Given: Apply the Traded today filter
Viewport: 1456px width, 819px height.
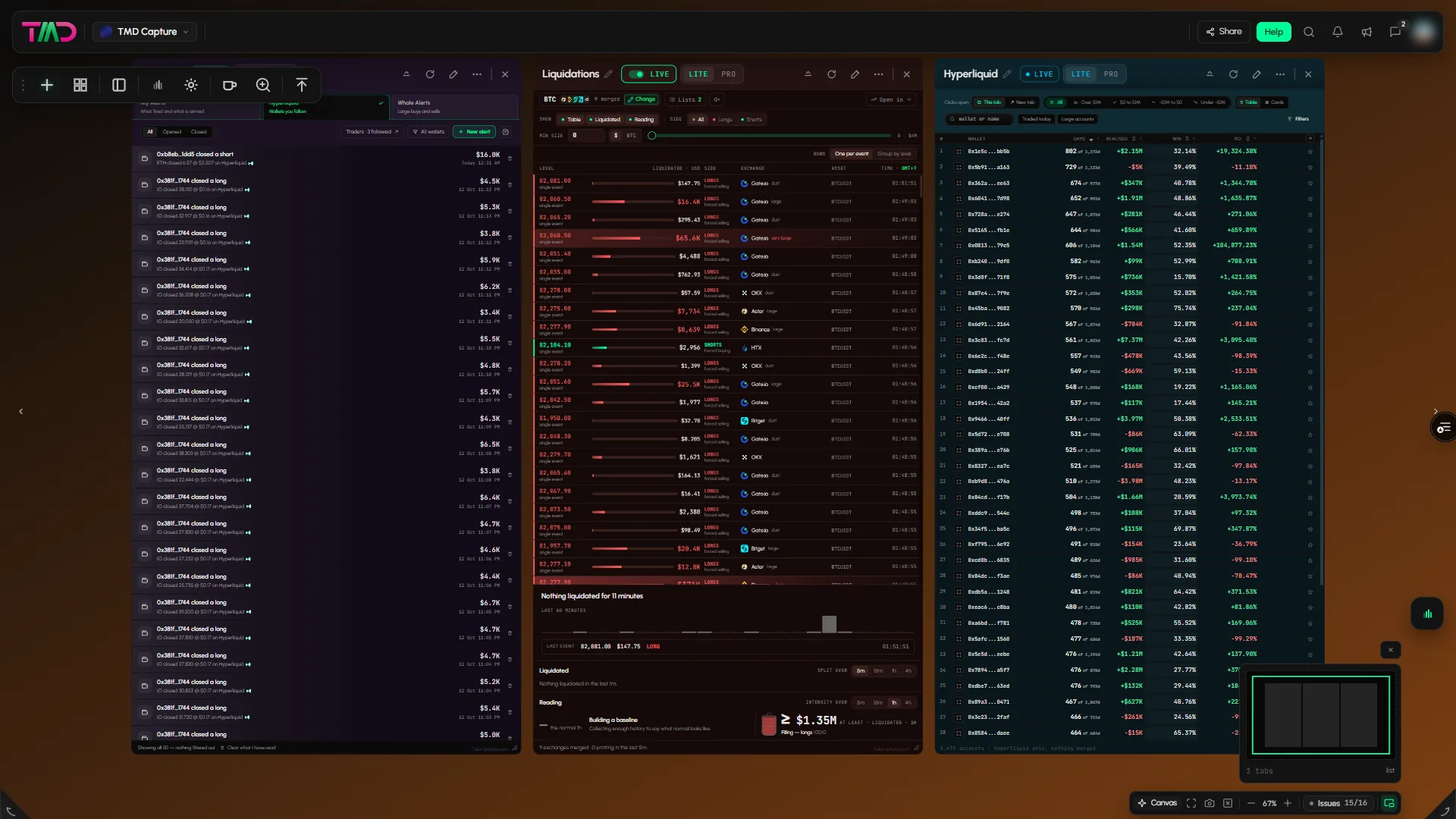Looking at the screenshot, I should [x=1036, y=119].
